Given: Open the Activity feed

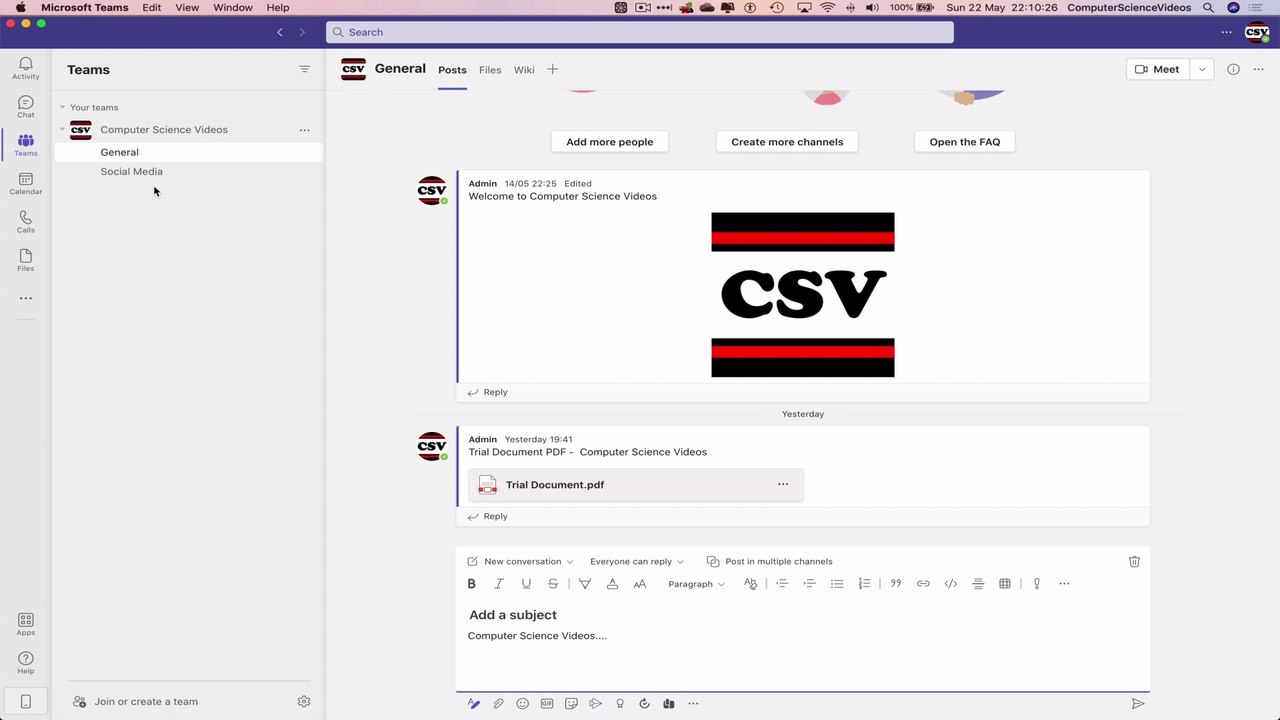Looking at the screenshot, I should [x=26, y=68].
